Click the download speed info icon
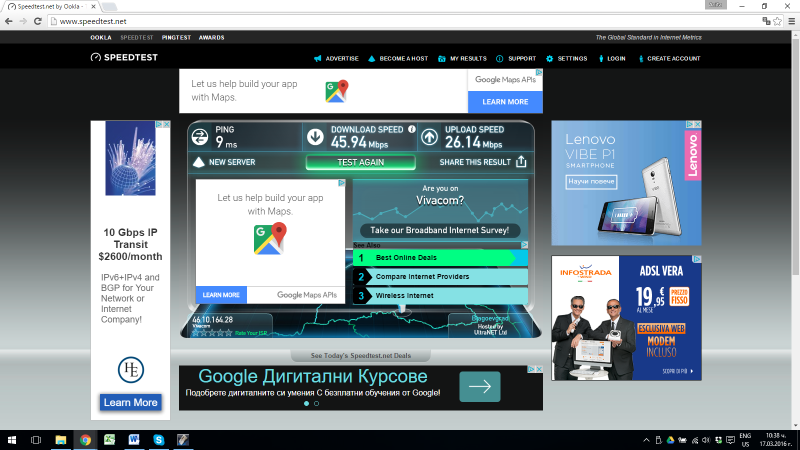 coord(412,130)
